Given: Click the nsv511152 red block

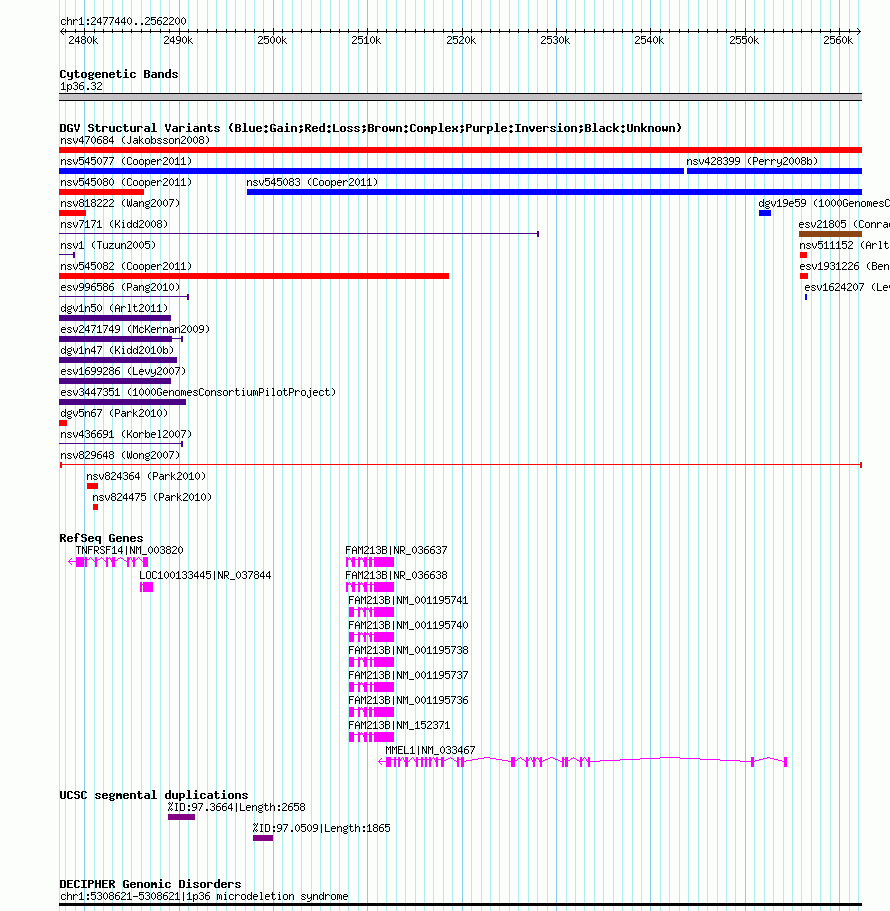Looking at the screenshot, I should coord(803,255).
